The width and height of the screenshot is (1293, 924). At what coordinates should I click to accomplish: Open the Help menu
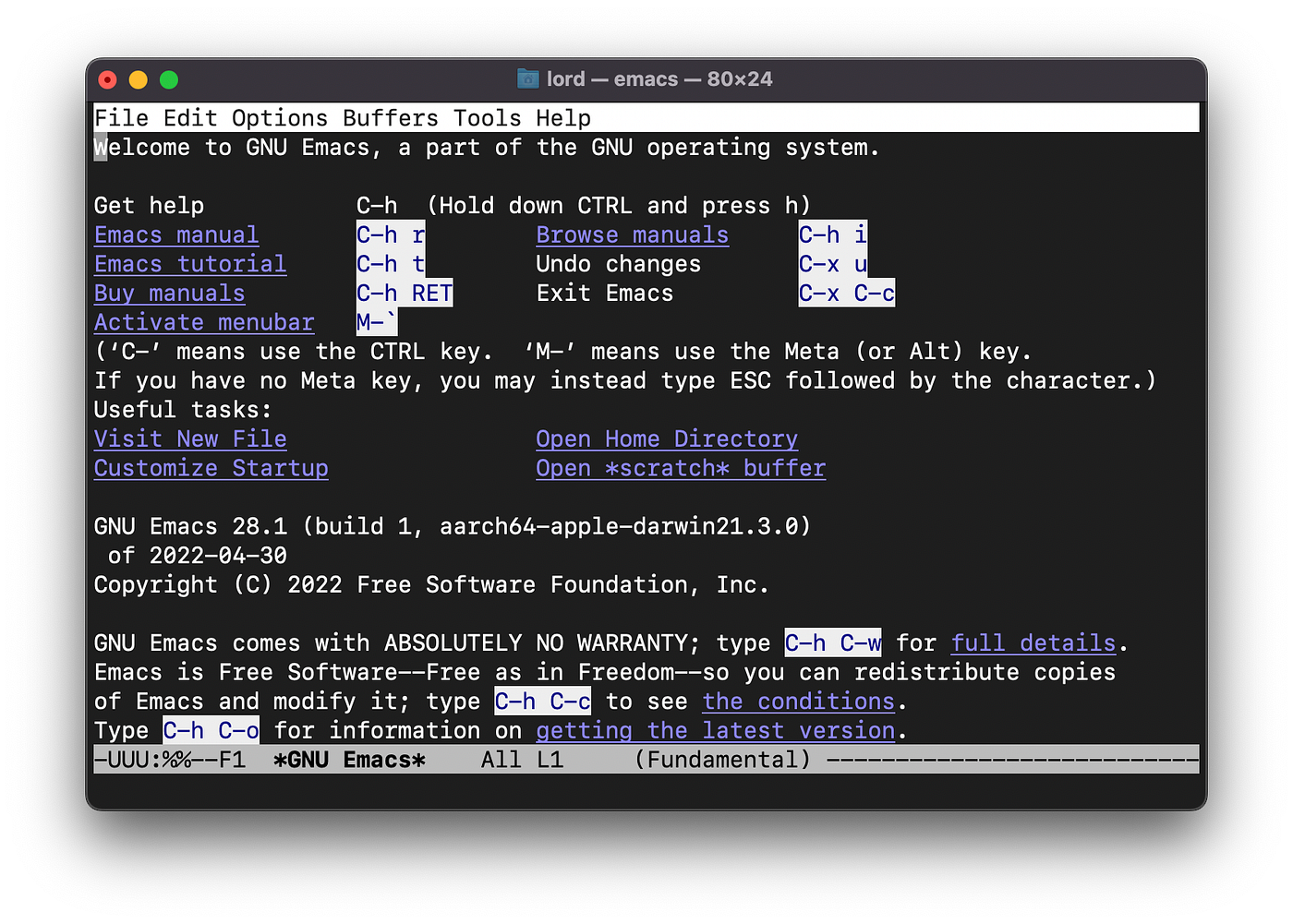click(565, 117)
